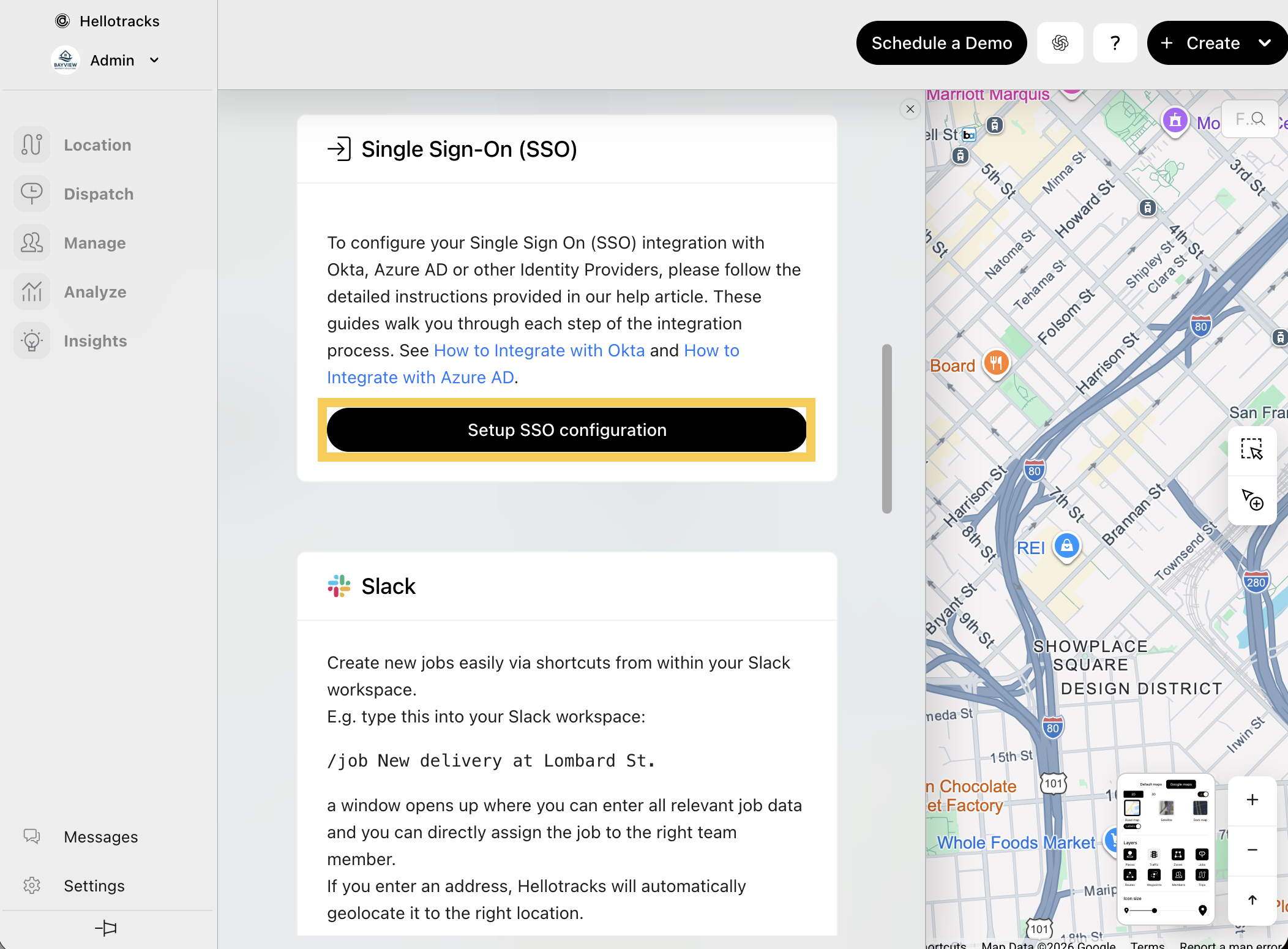This screenshot has width=1288, height=949.
Task: Toggle the Traffic layer on the map
Action: pos(1154,855)
